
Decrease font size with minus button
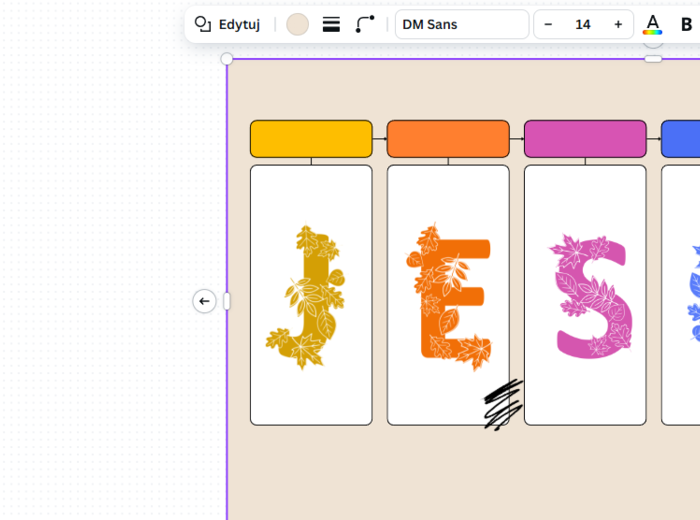(x=548, y=24)
